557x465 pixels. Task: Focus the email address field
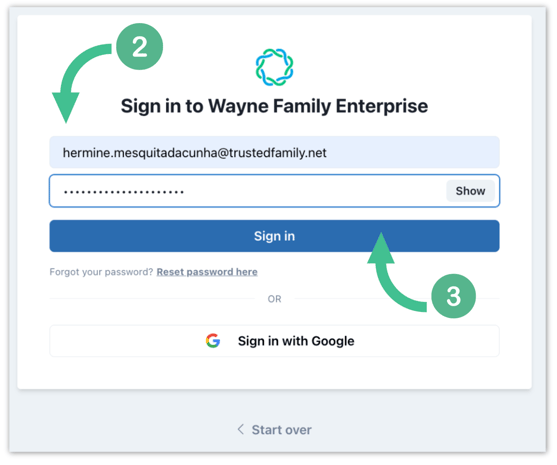274,152
